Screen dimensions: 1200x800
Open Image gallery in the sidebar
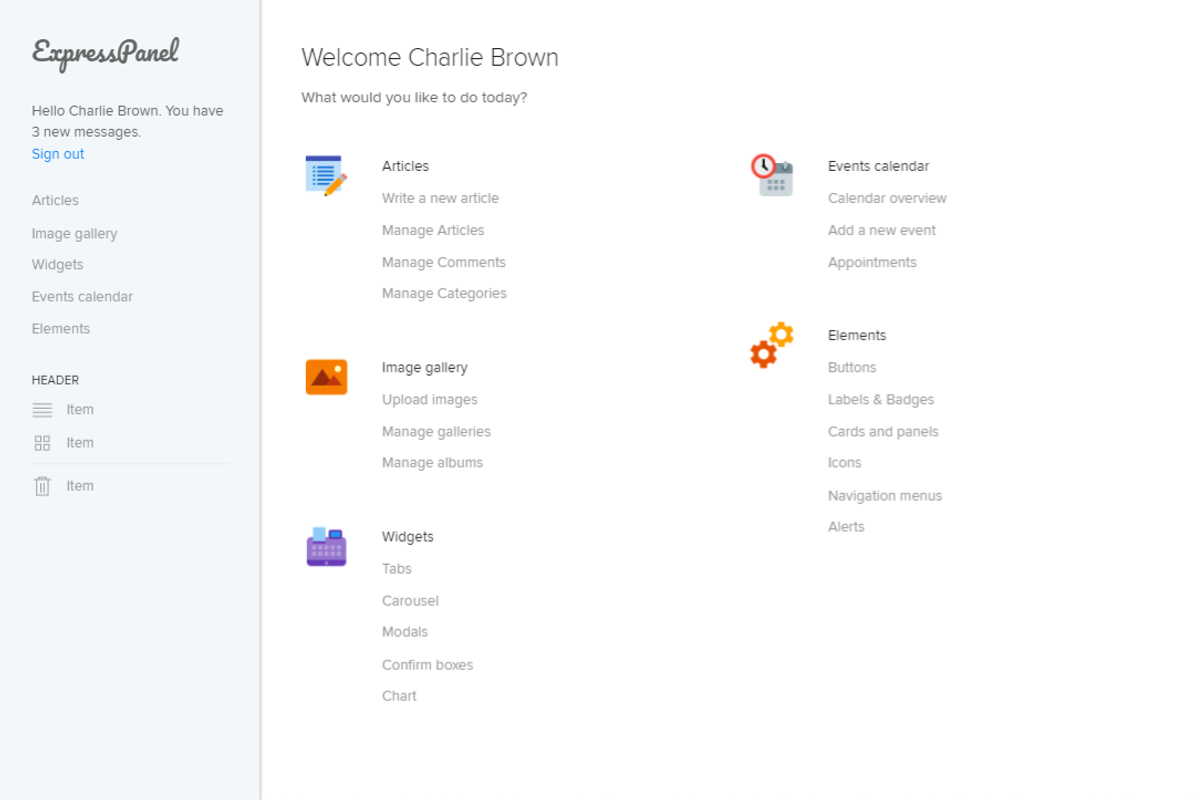coord(74,233)
